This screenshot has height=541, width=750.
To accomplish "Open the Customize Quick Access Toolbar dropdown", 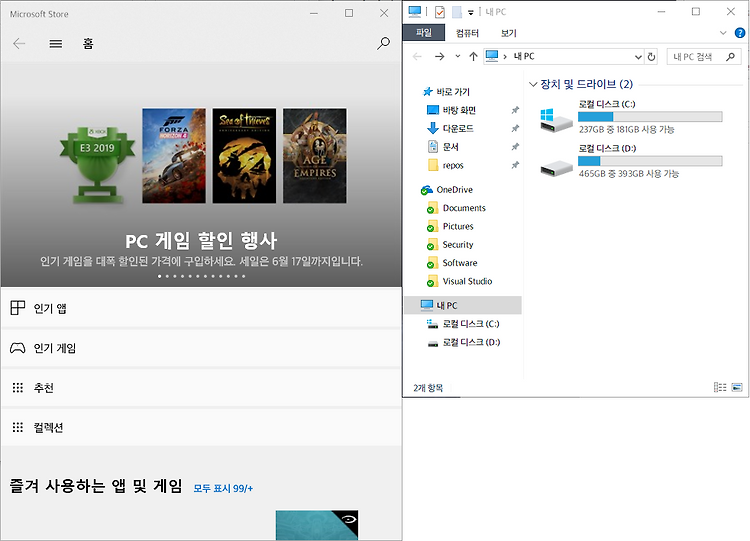I will 471,12.
